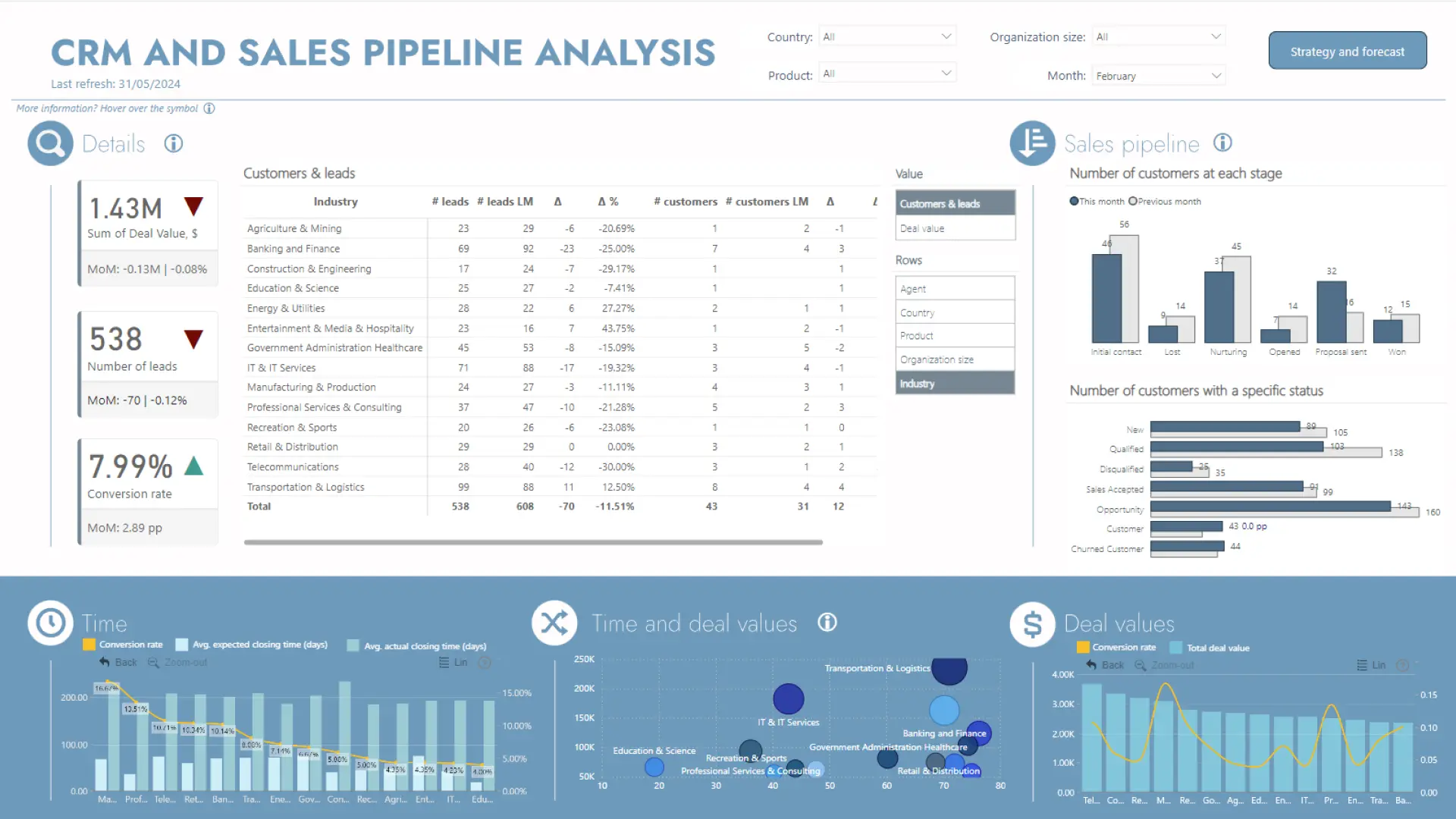Click the horizontal scrollbar below the customers table

pos(533,542)
